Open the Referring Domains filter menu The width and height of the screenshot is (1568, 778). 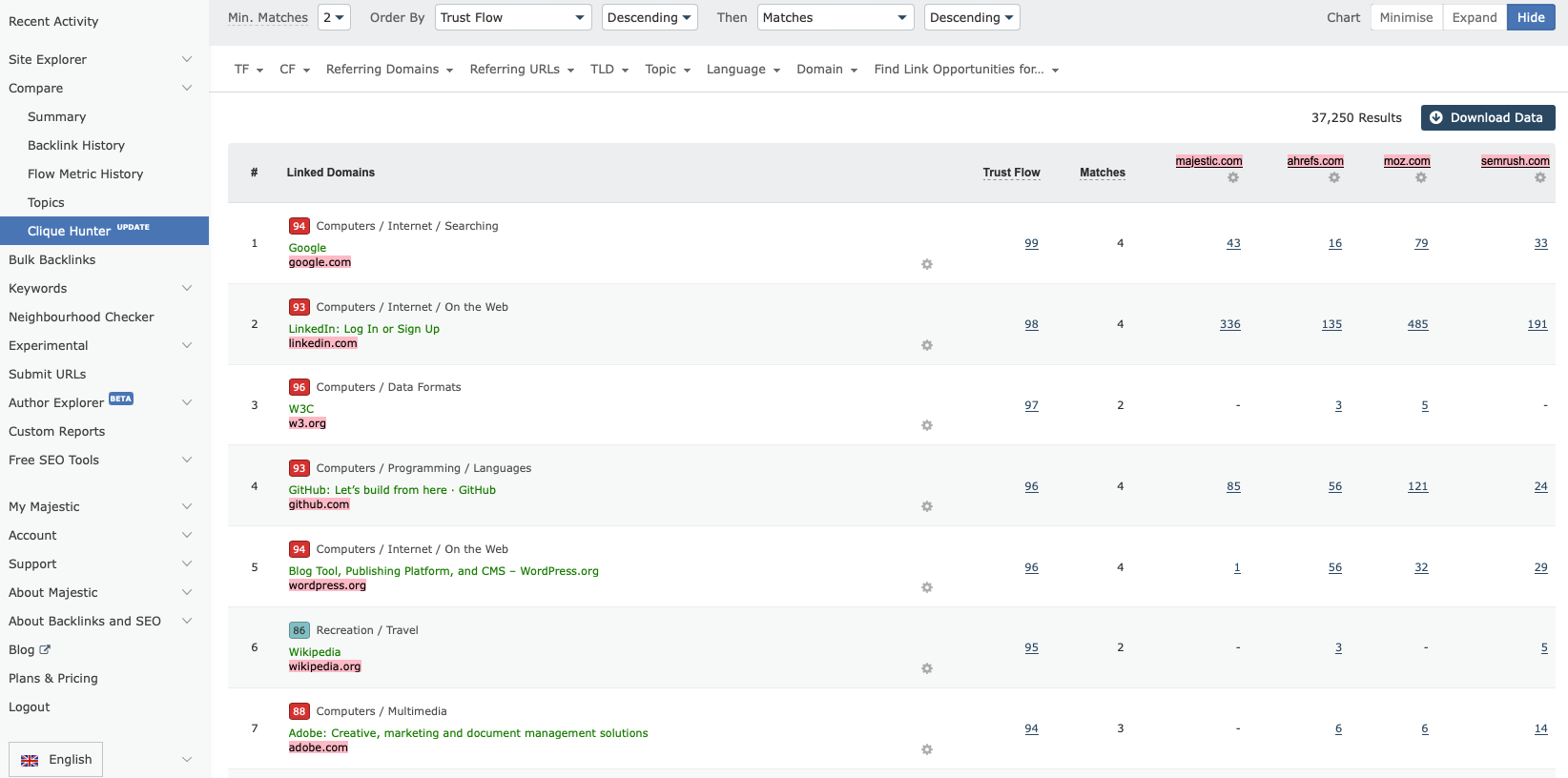(389, 70)
